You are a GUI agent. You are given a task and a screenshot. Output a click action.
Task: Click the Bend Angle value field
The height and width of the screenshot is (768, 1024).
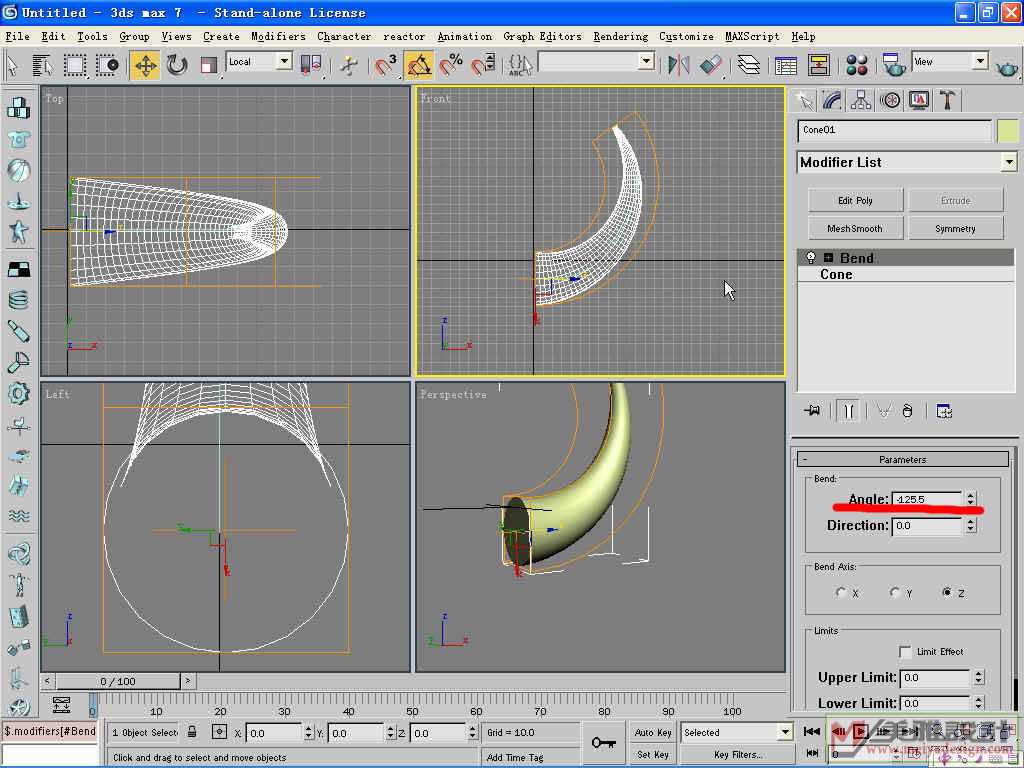pyautogui.click(x=927, y=499)
